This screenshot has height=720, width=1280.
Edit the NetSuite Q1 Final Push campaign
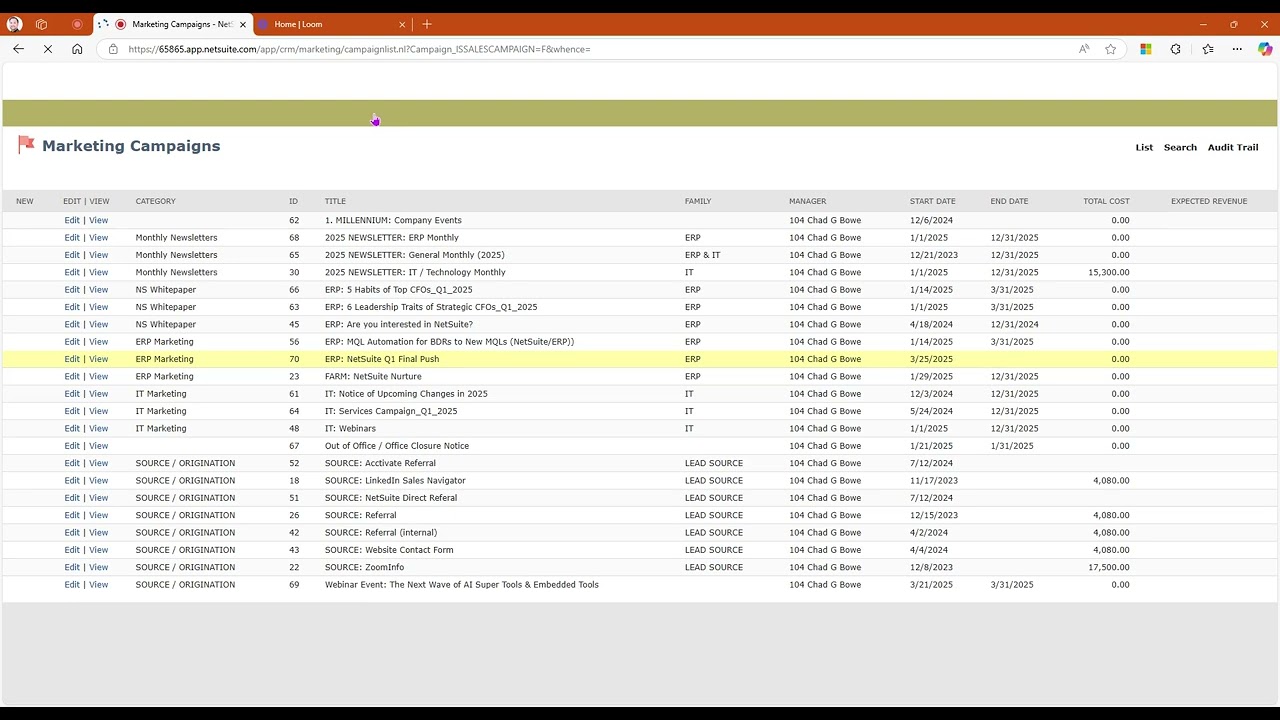pos(72,359)
